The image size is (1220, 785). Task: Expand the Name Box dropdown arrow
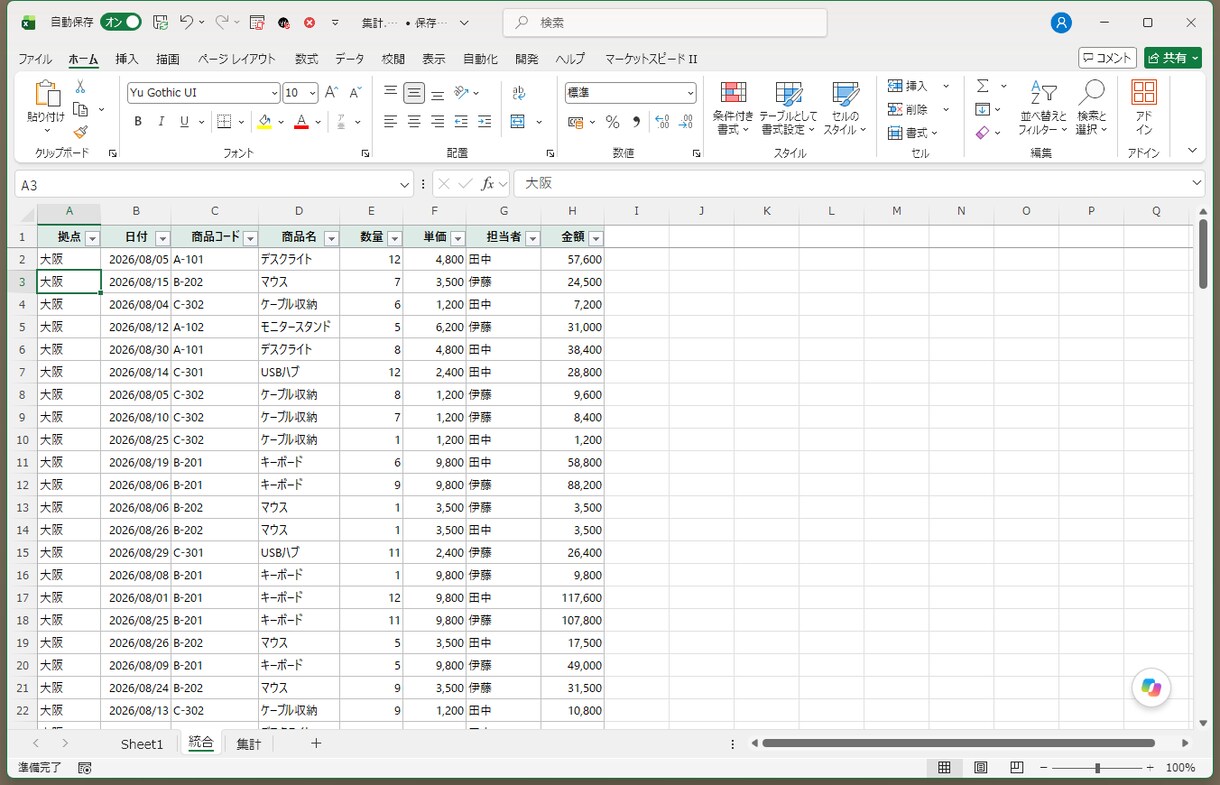click(x=404, y=184)
